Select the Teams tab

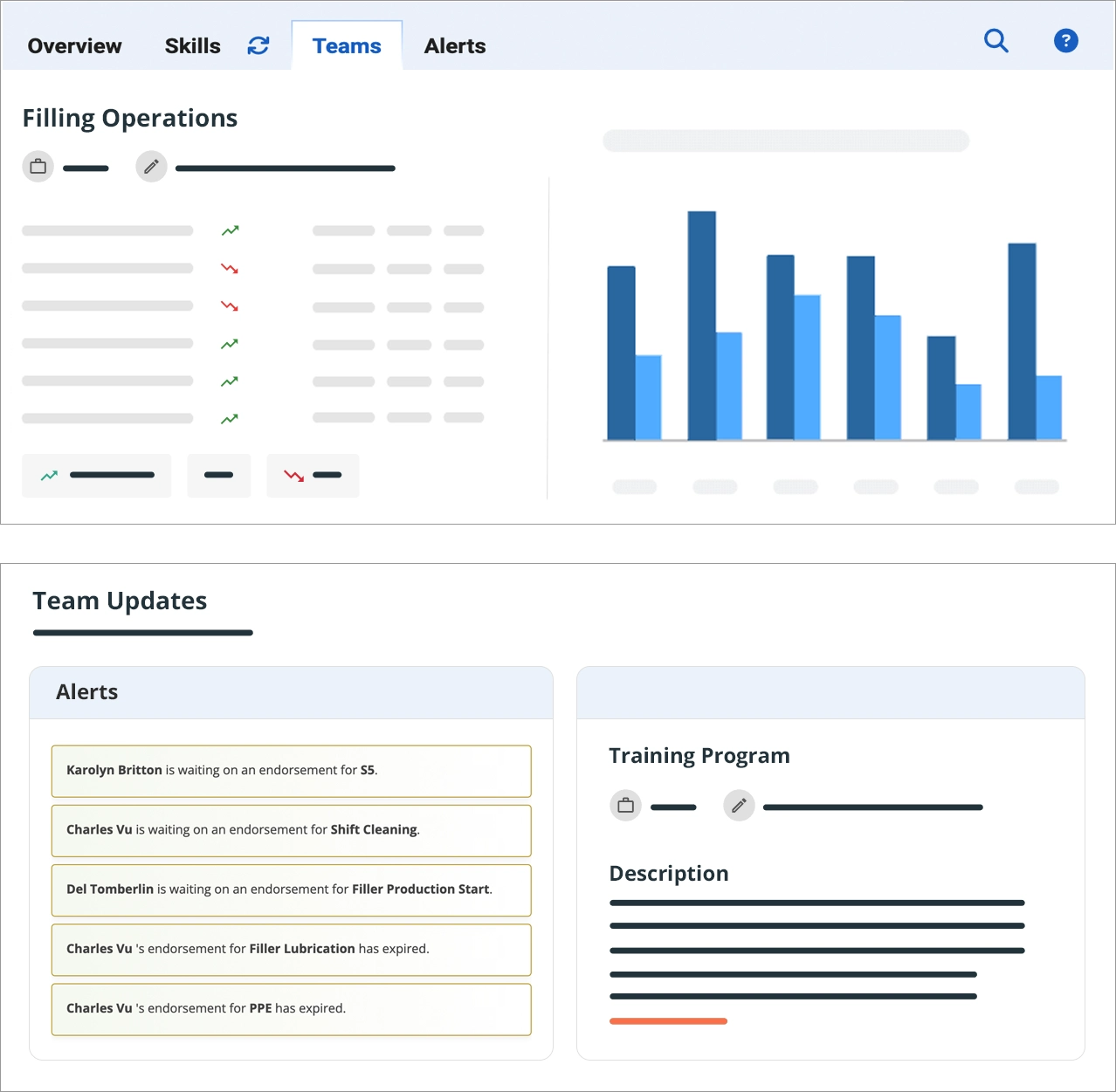tap(347, 46)
